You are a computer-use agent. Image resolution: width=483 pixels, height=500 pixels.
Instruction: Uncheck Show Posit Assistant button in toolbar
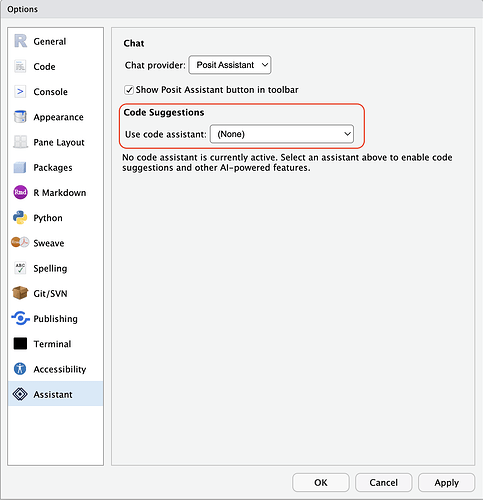coord(129,90)
